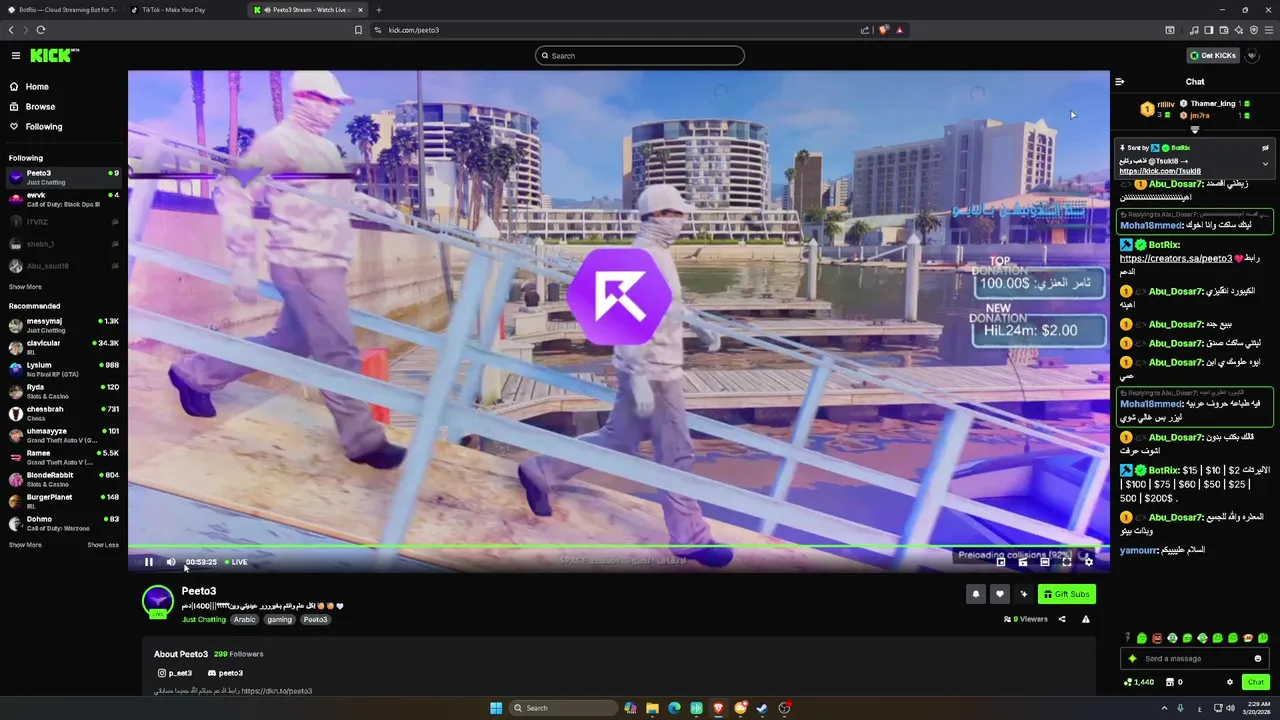The image size is (1280, 720).
Task: Share the stream via share icon
Action: 1062,619
